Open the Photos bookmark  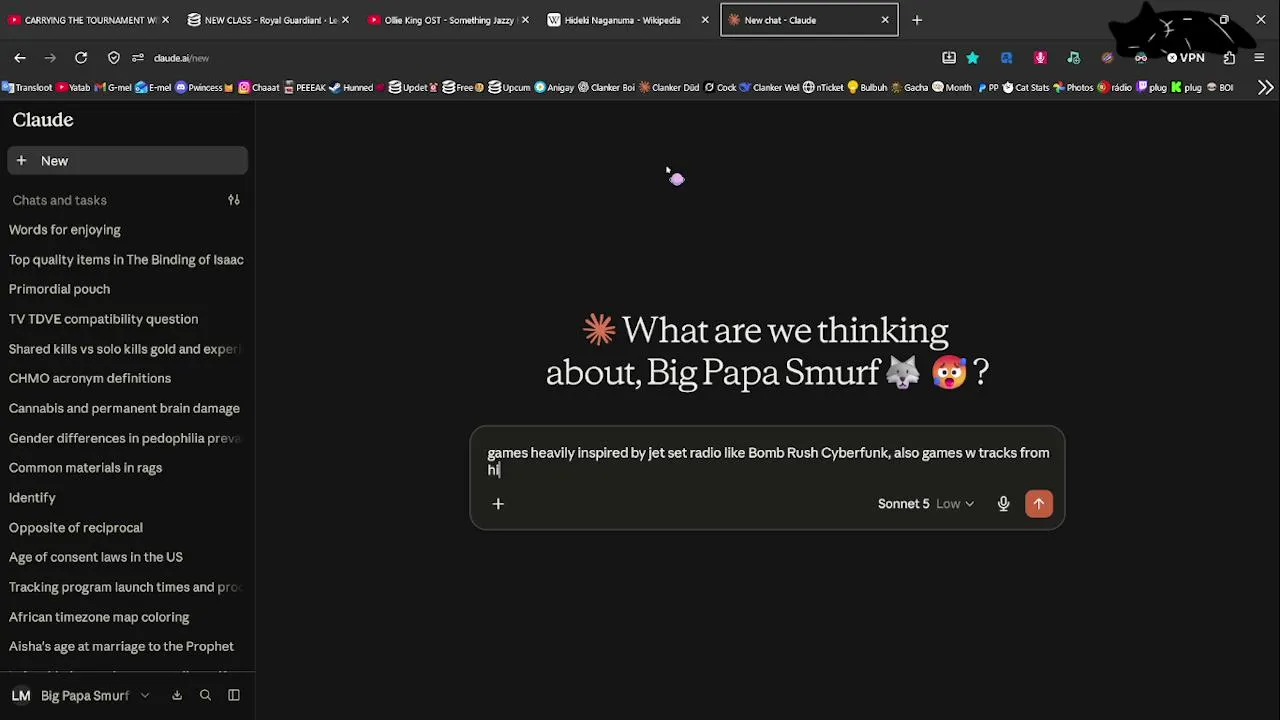tap(1073, 87)
